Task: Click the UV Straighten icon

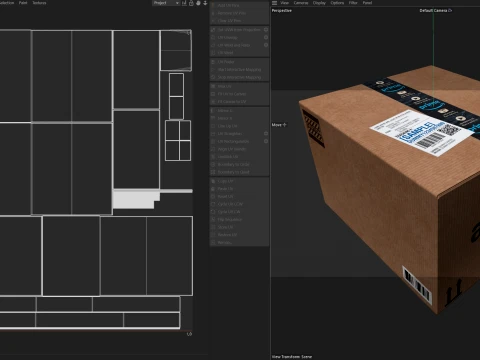Action: (x=213, y=134)
